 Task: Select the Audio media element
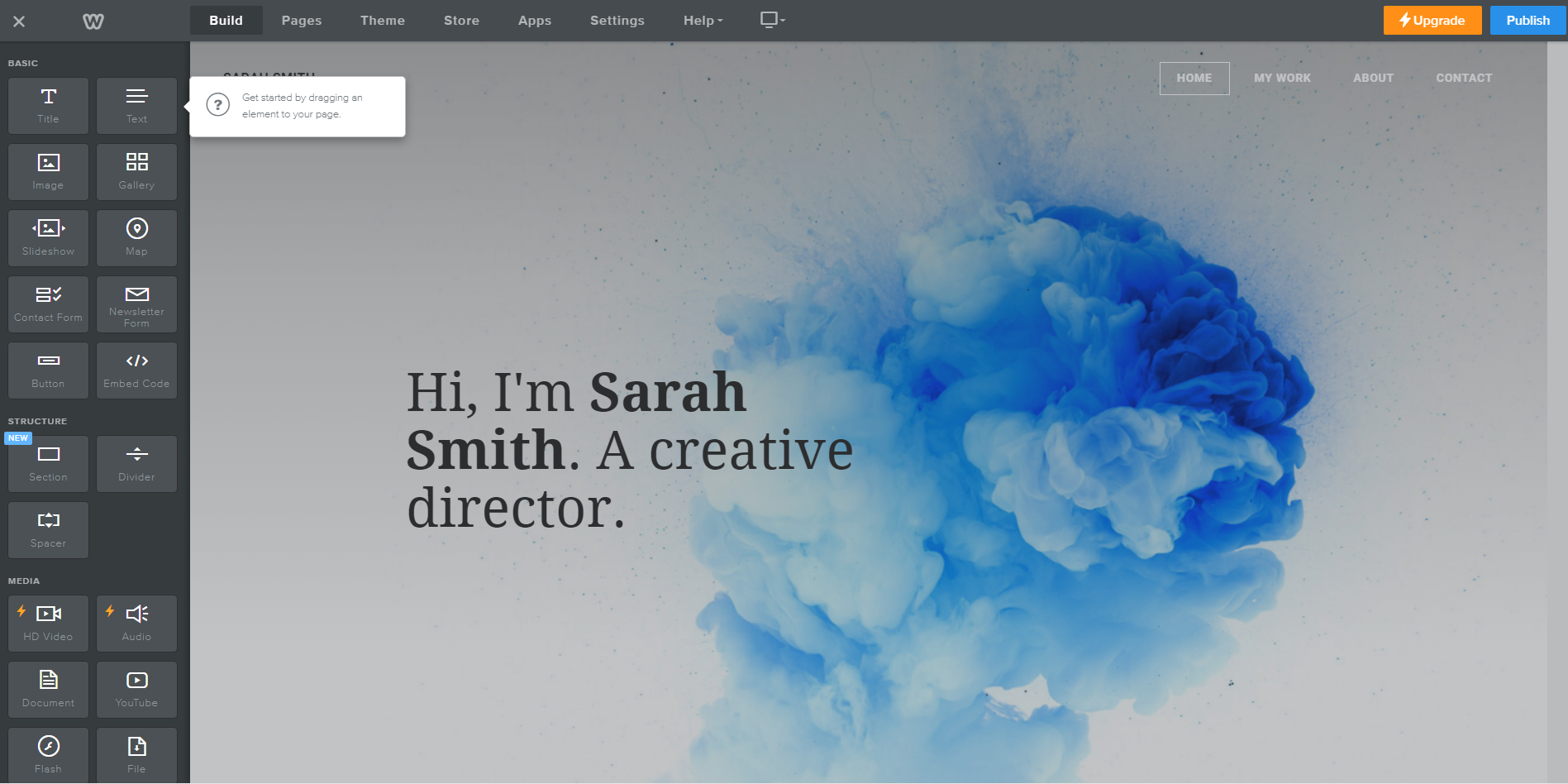(x=136, y=624)
